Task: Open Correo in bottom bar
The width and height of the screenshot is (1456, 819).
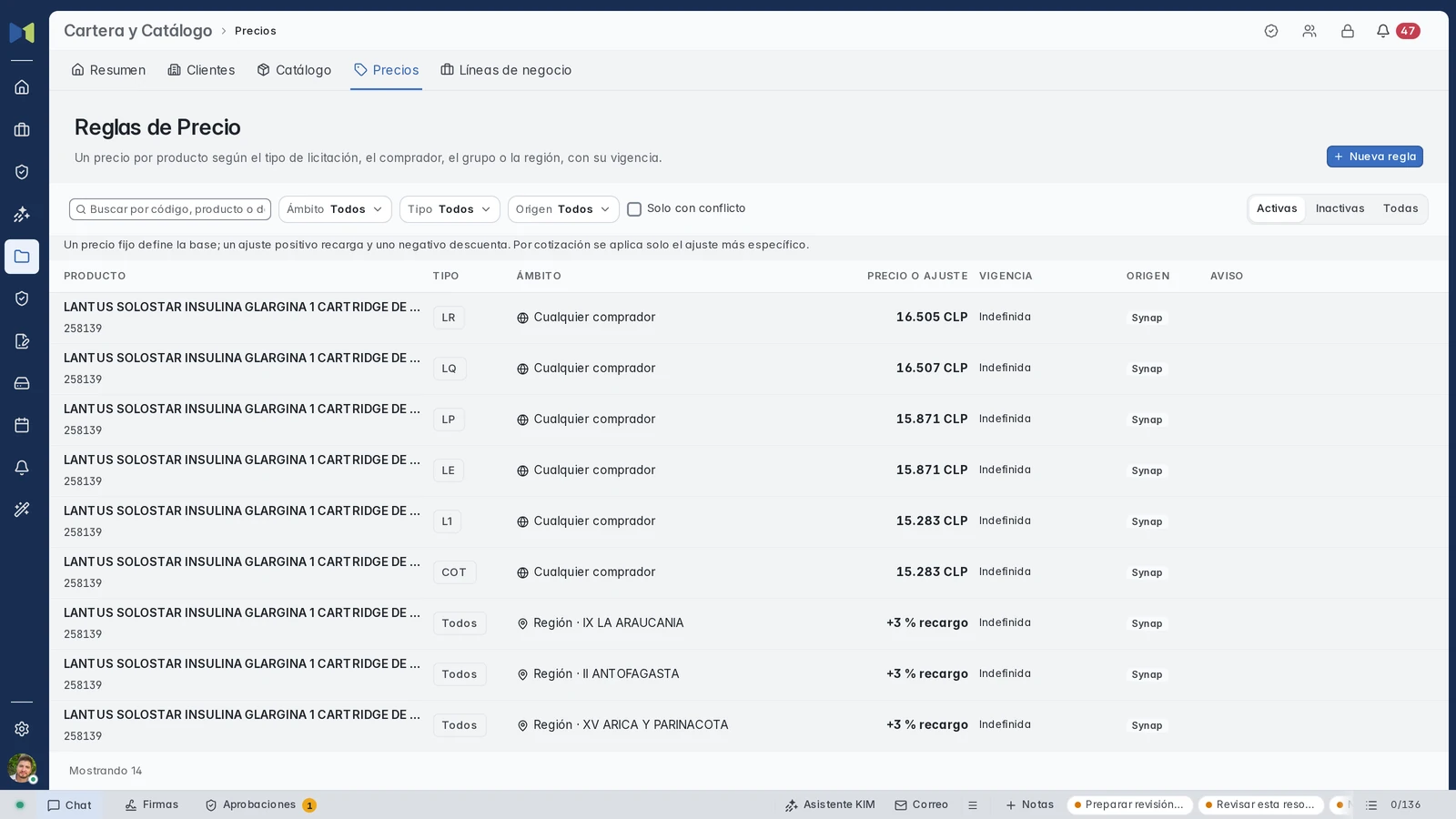Action: pos(921,805)
